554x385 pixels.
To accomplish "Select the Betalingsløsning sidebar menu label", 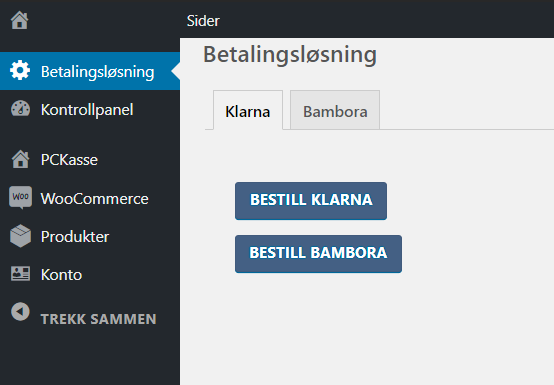I will click(98, 72).
